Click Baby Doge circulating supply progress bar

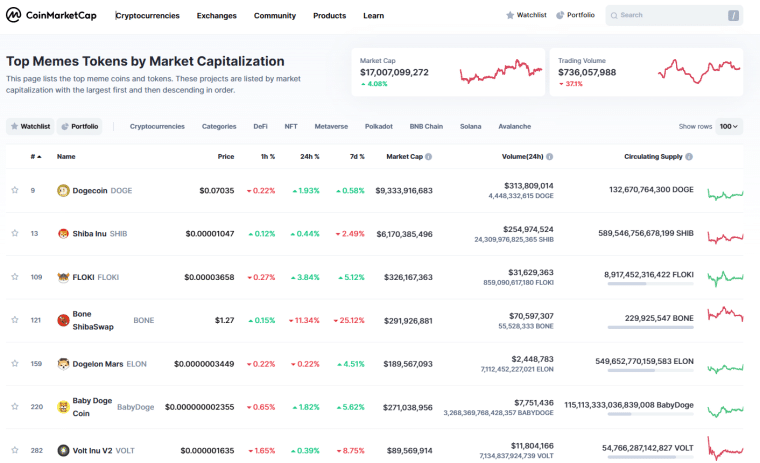pos(650,414)
